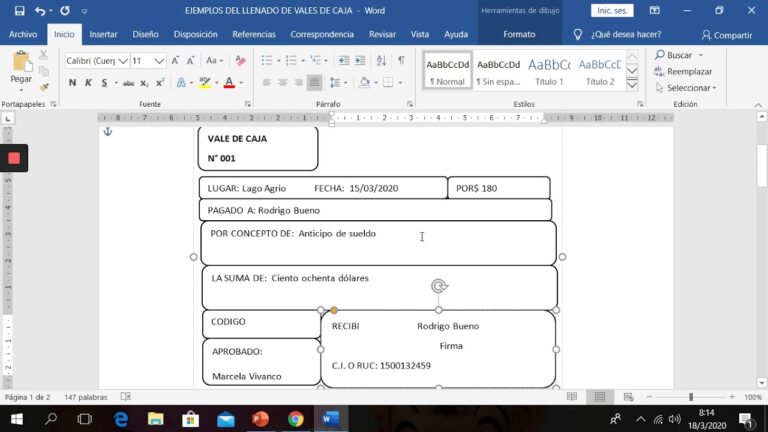Switch to Web Layout view in status bar
This screenshot has width=768, height=432.
[628, 397]
